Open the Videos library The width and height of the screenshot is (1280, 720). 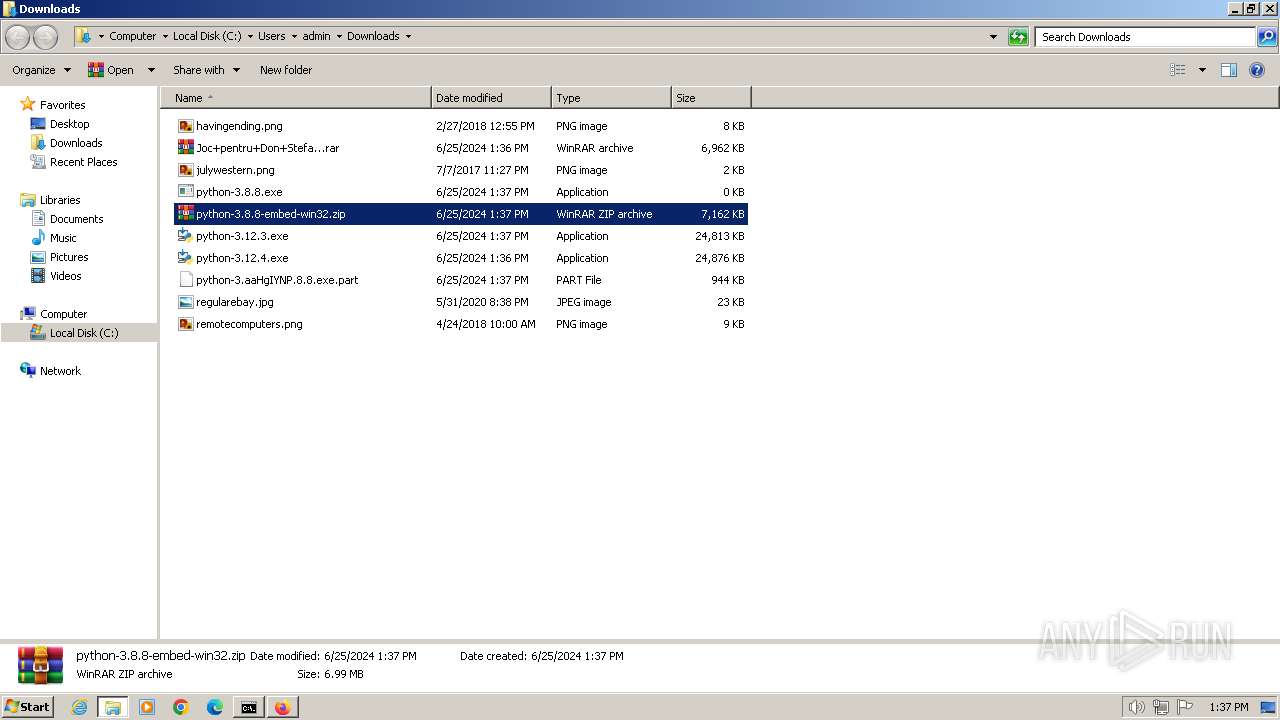click(x=65, y=276)
